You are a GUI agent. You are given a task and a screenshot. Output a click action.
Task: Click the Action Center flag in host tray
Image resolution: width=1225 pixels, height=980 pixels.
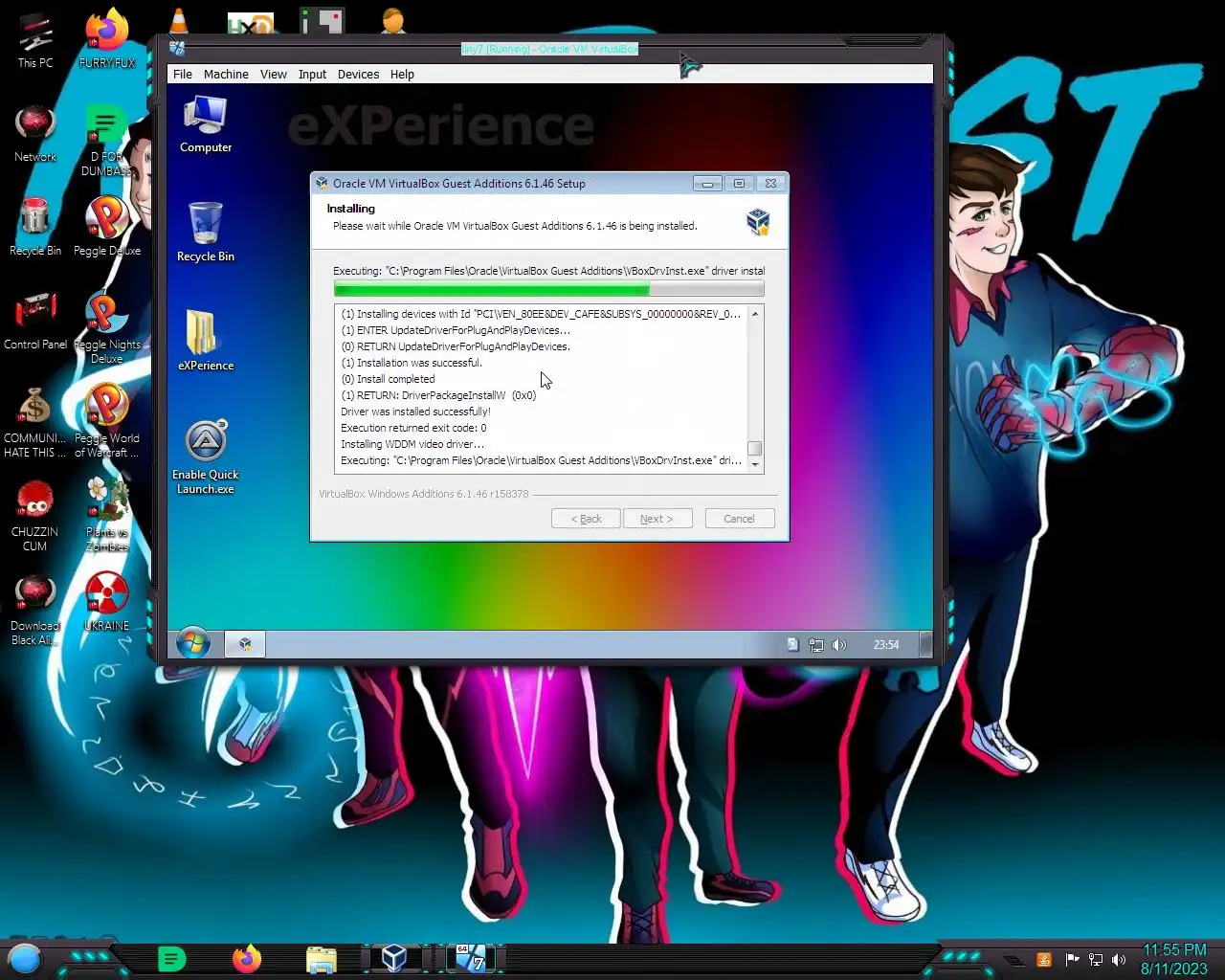[x=1072, y=959]
